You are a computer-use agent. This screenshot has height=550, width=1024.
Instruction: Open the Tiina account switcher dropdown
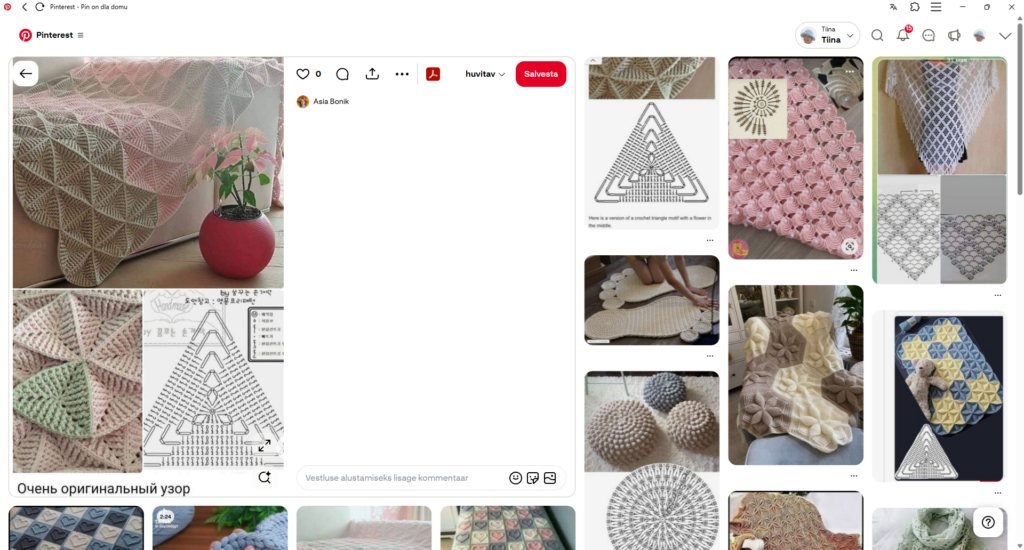tap(827, 35)
